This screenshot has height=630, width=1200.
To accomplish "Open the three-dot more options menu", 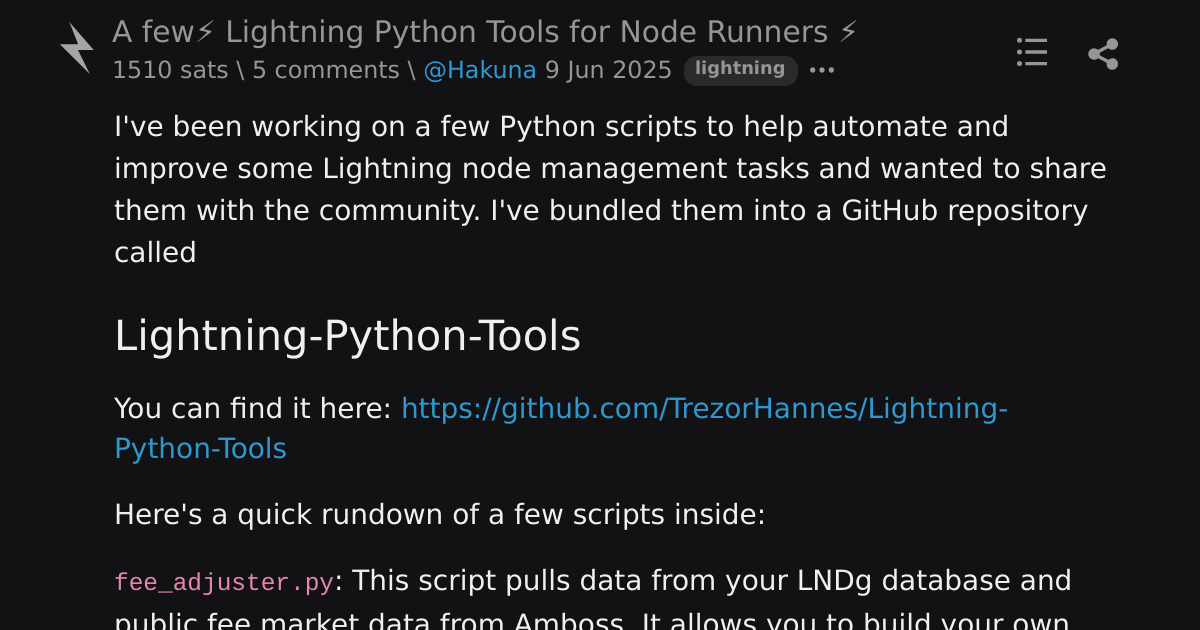I will click(x=822, y=70).
